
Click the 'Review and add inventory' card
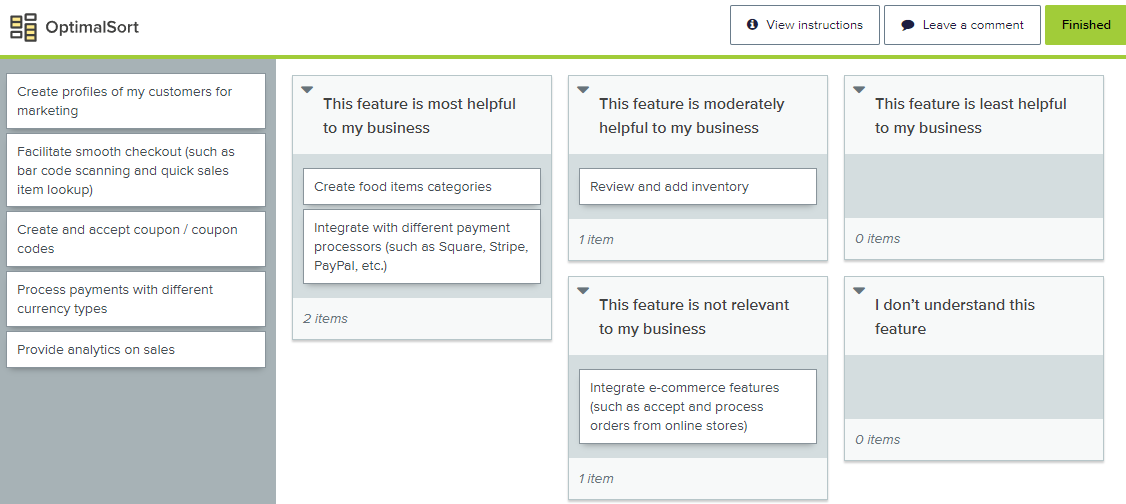[x=697, y=187]
